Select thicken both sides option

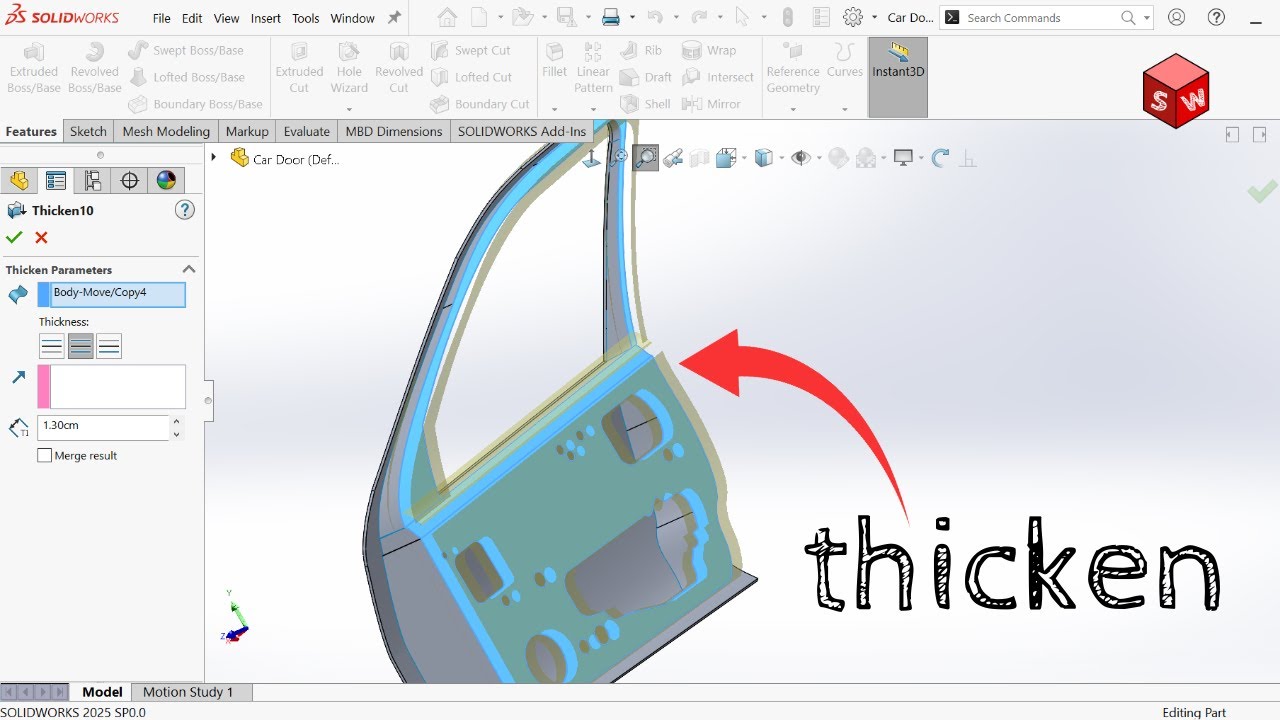pyautogui.click(x=81, y=346)
